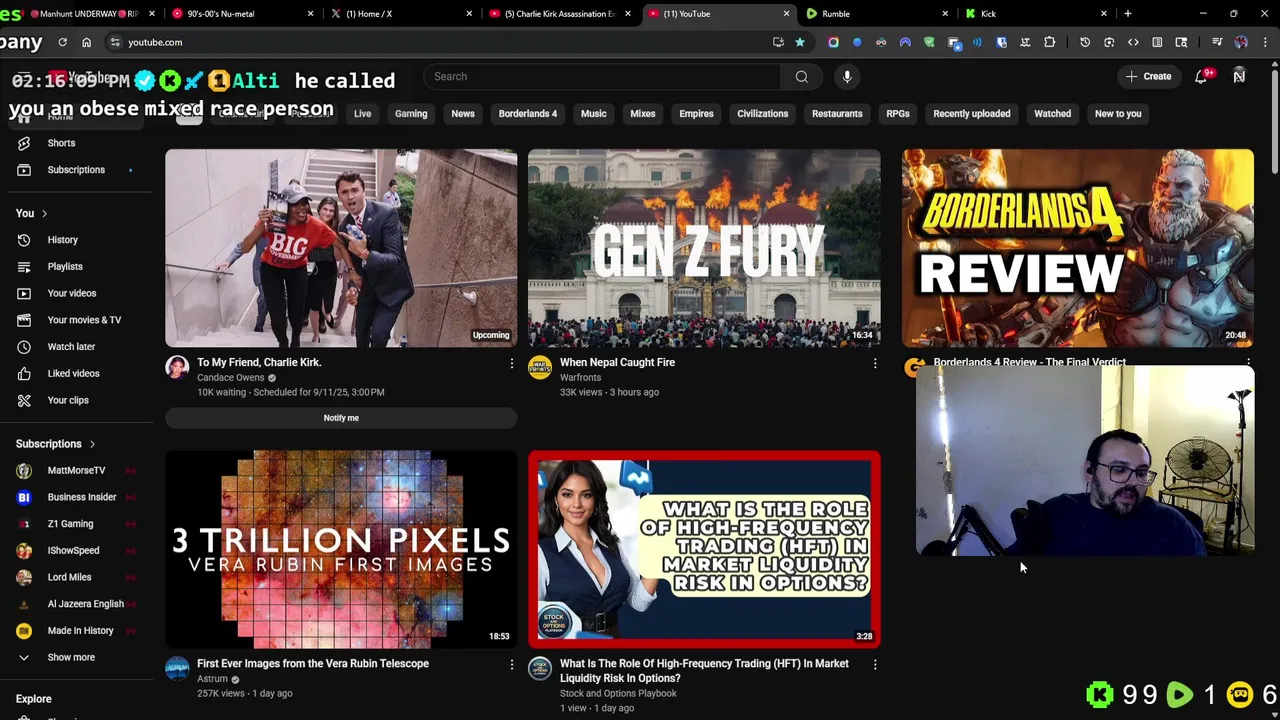The image size is (1280, 720).
Task: Click the address bar showing youtube.com
Action: tap(440, 42)
